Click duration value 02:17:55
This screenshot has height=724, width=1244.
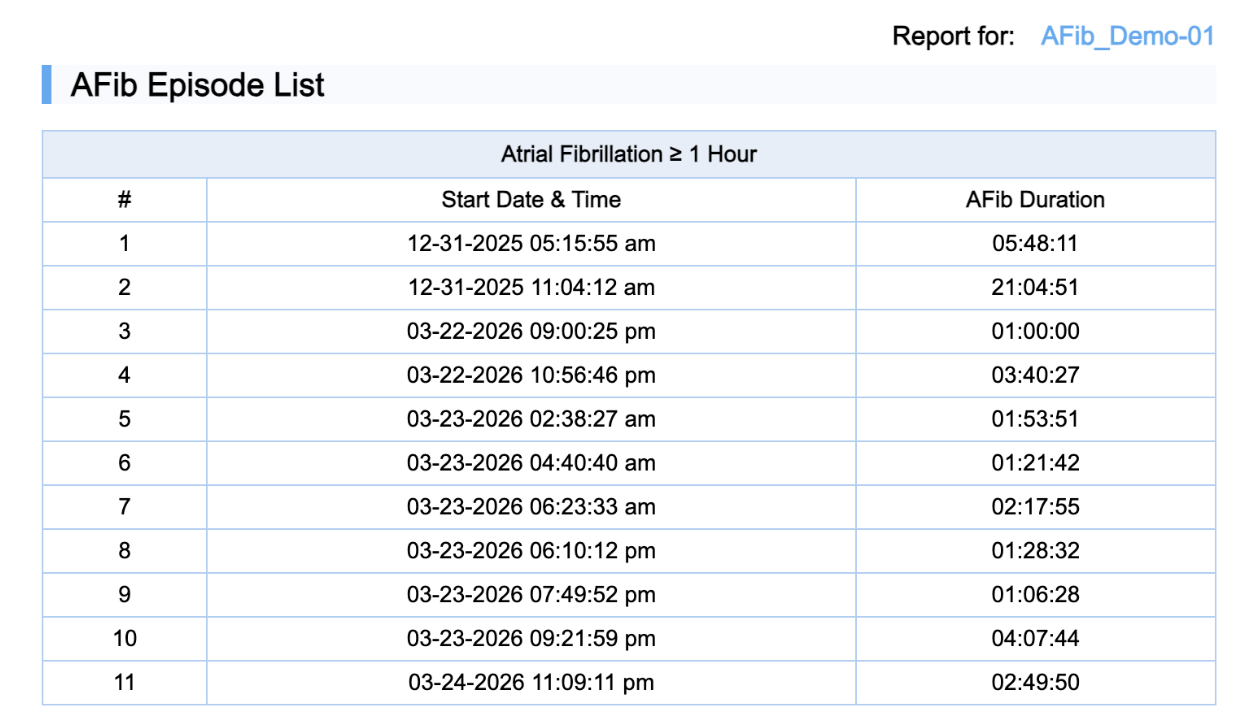point(1035,507)
